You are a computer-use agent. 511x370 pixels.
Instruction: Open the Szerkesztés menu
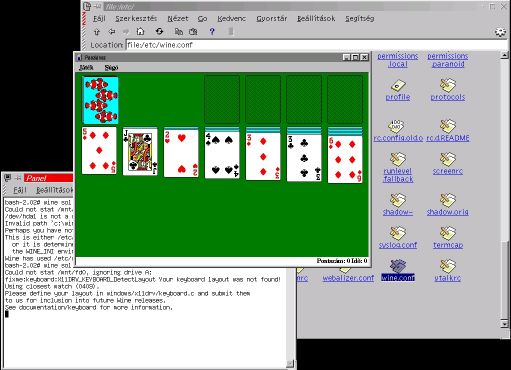136,19
